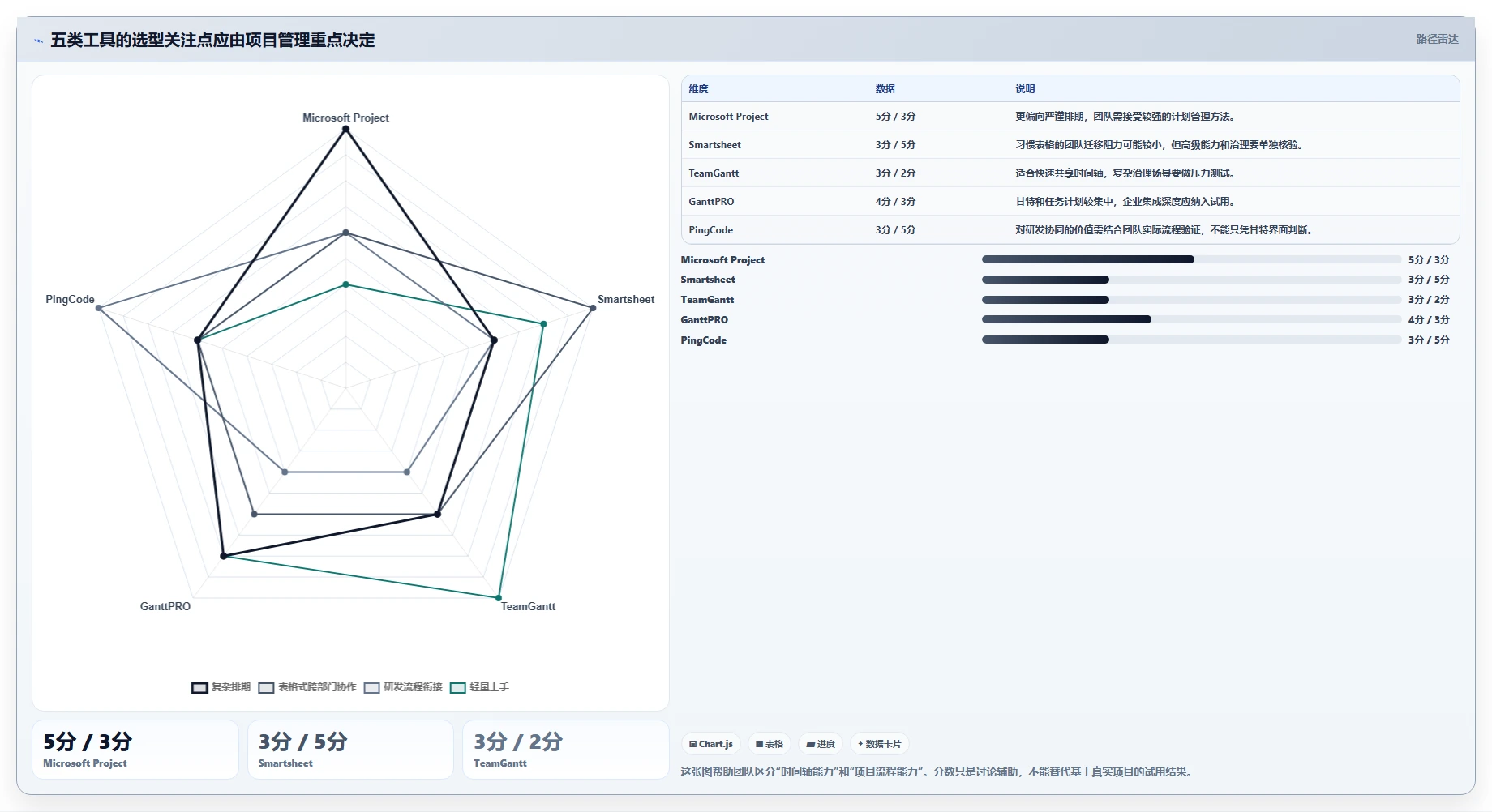This screenshot has width=1492, height=812.
Task: Toggle the 复杂排期 legend series
Action: pyautogui.click(x=221, y=687)
